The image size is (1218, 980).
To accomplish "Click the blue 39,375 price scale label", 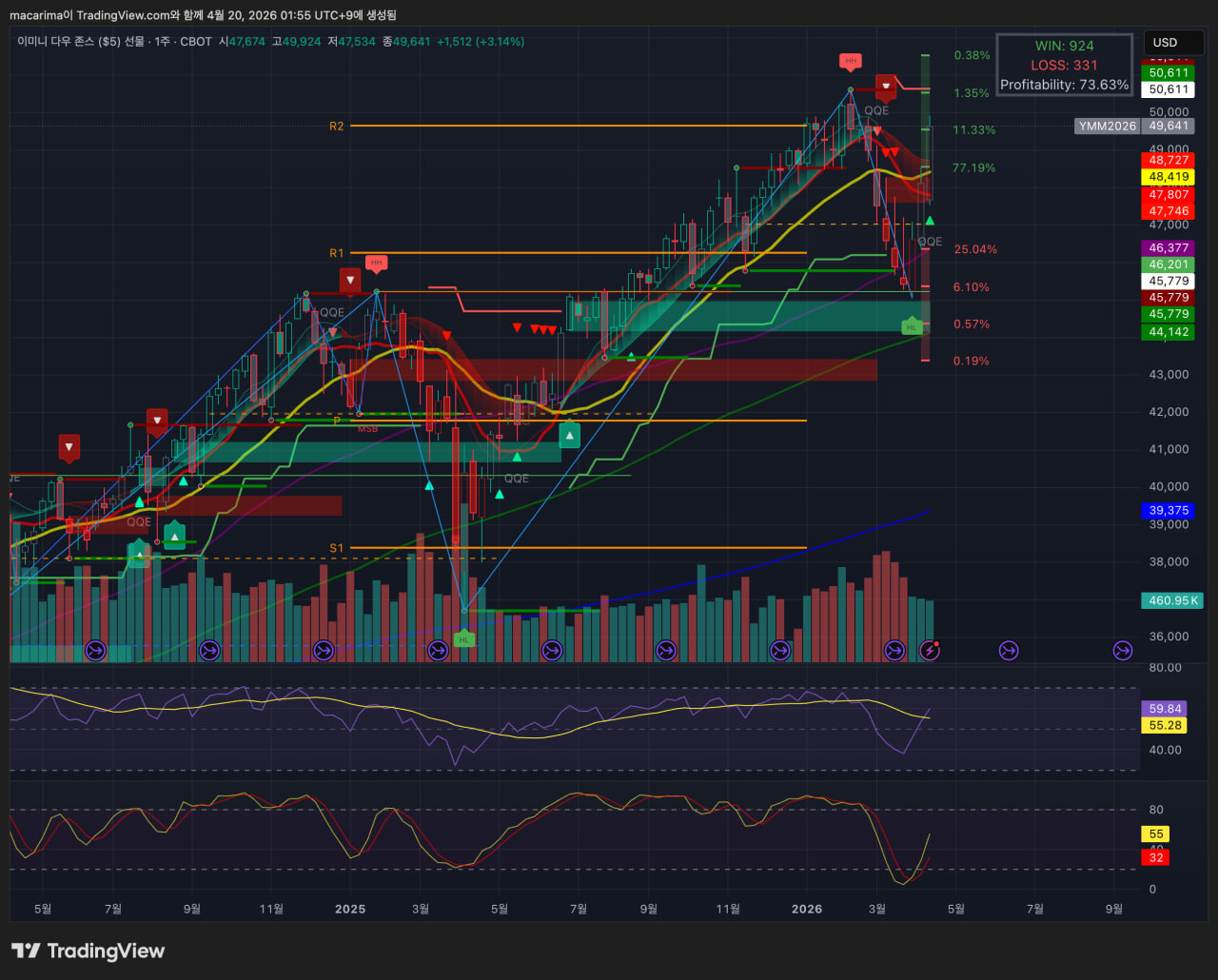I will [1168, 511].
